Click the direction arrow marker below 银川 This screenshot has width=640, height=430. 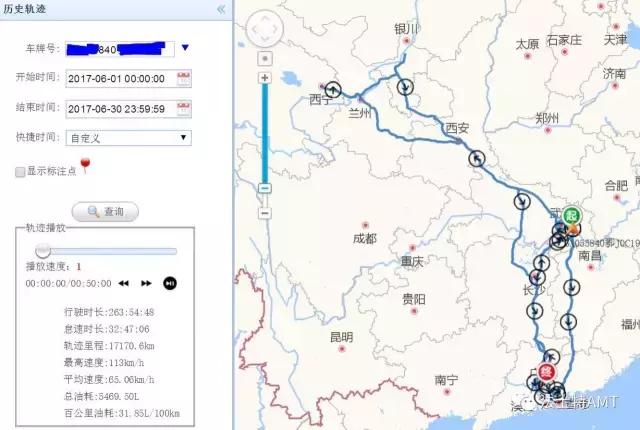pyautogui.click(x=405, y=86)
